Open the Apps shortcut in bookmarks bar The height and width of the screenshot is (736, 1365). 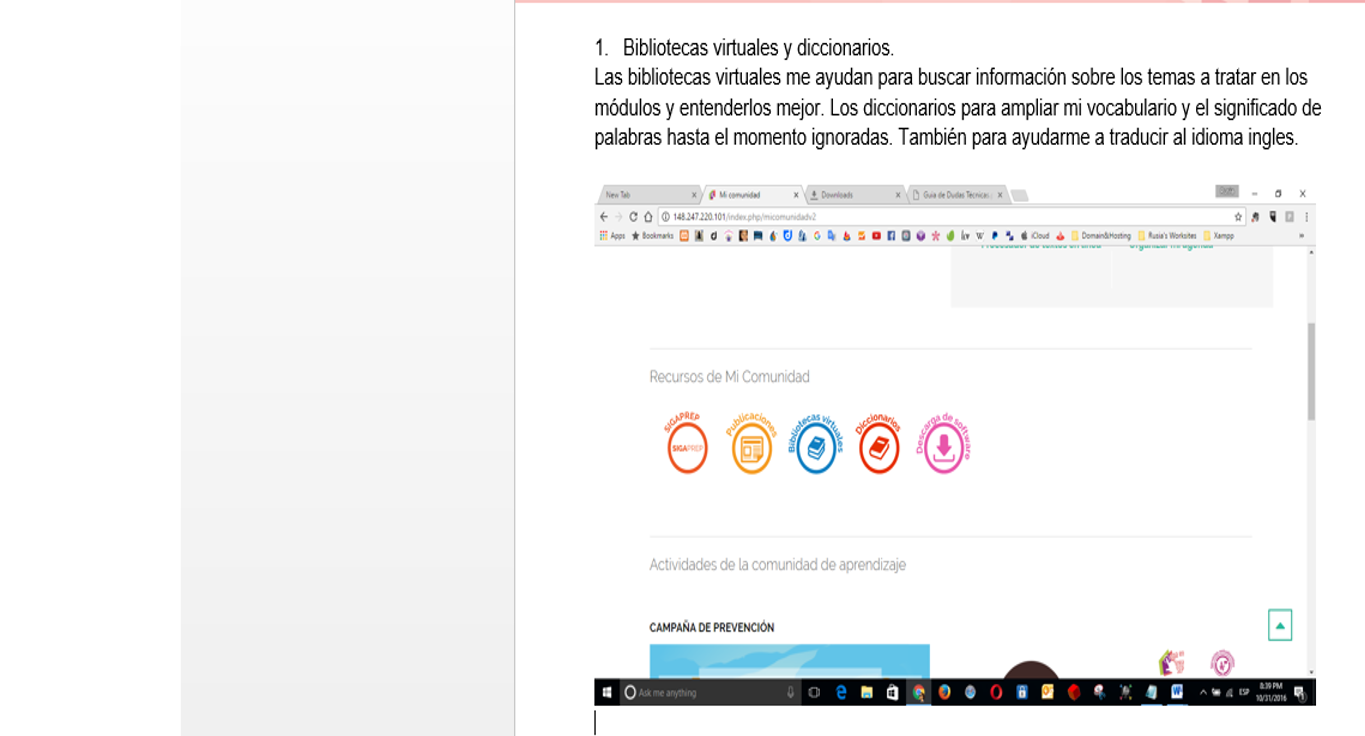click(612, 235)
